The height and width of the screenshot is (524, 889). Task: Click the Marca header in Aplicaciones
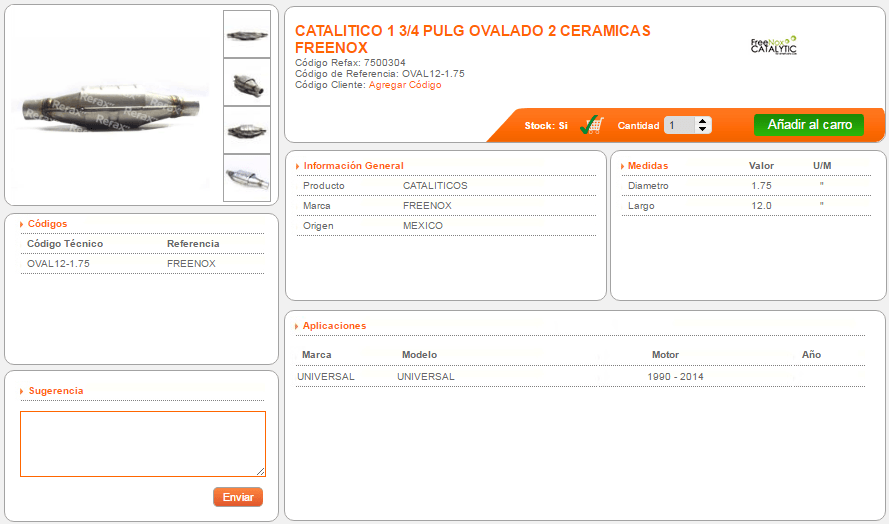316,355
